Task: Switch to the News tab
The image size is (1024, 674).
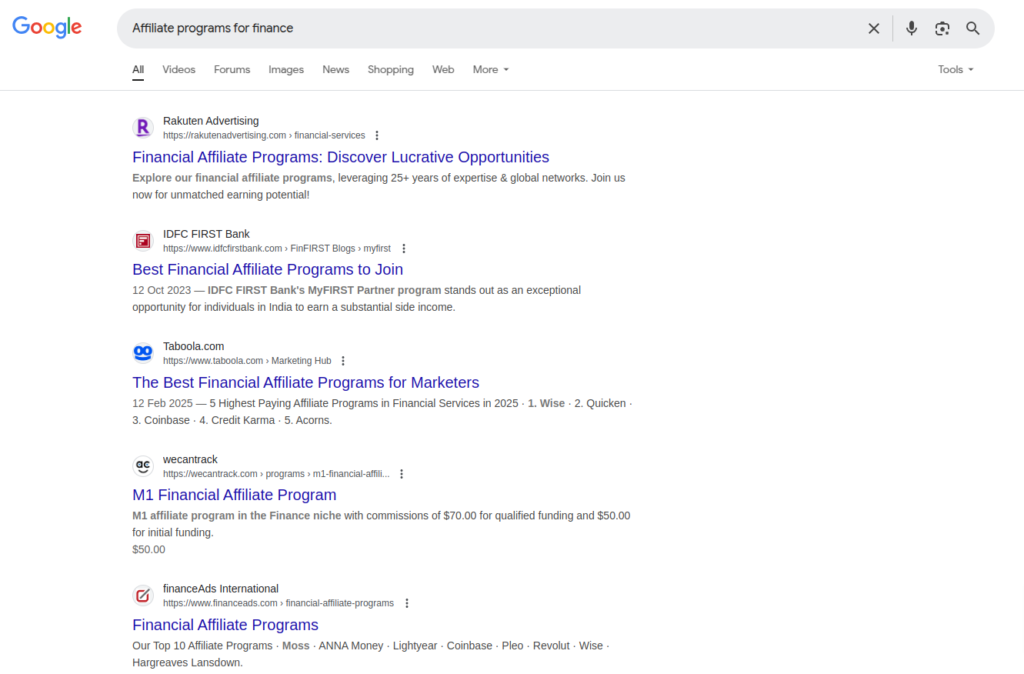Action: pyautogui.click(x=335, y=69)
